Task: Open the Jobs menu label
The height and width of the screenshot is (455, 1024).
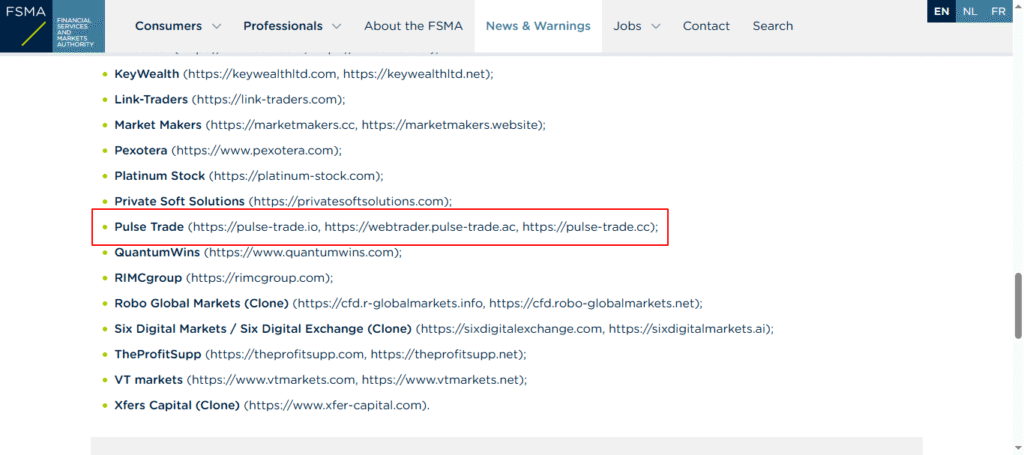Action: pyautogui.click(x=627, y=26)
